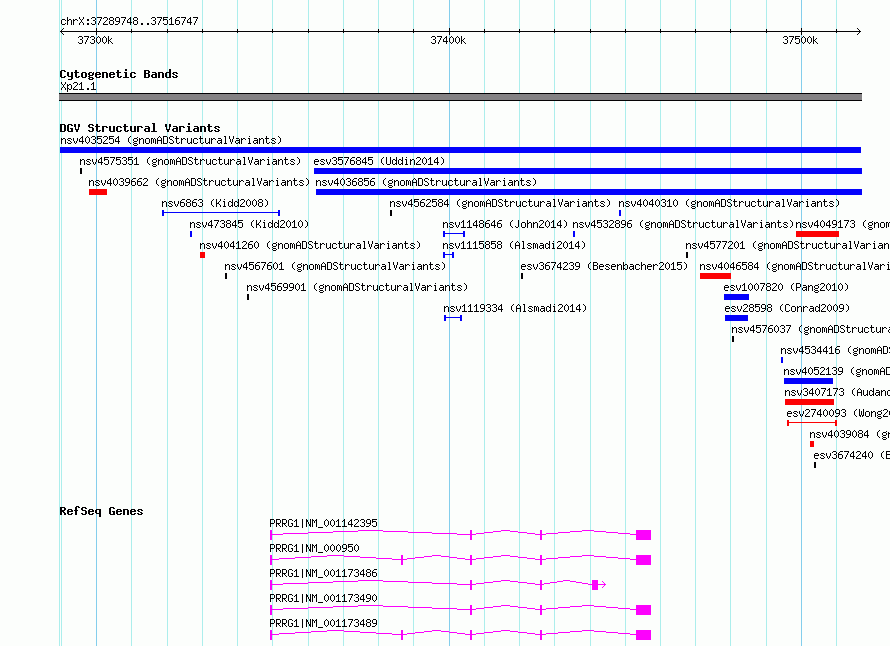The height and width of the screenshot is (646, 890).
Task: Open nsv473845 (Kidd2010) variant label
Action: pos(249,224)
